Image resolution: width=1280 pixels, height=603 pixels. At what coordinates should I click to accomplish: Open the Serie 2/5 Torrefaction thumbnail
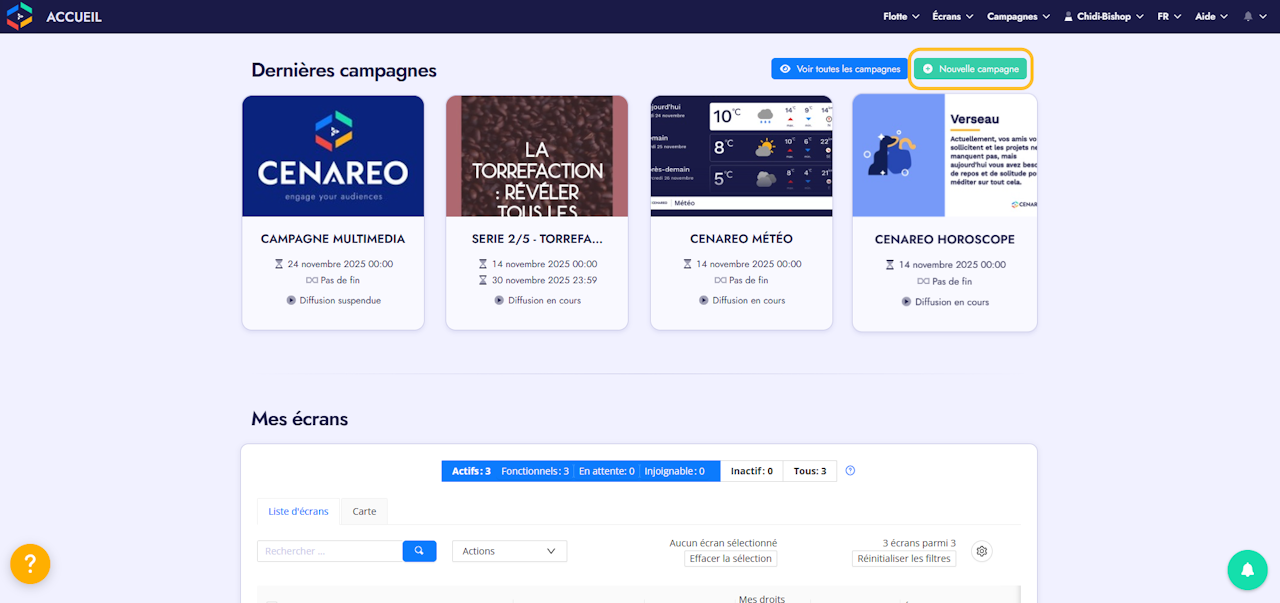coord(537,156)
